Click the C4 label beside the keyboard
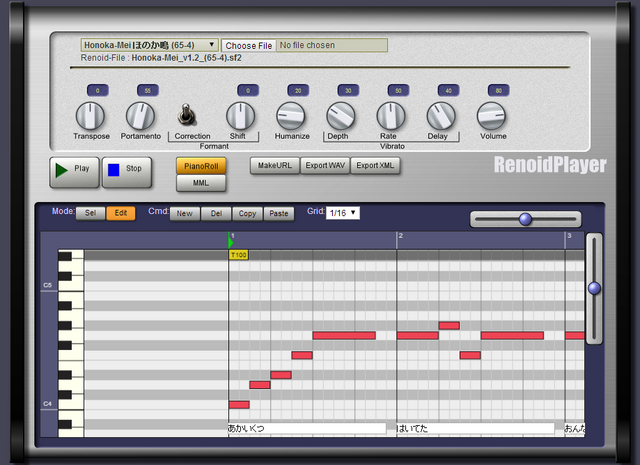 pos(48,403)
